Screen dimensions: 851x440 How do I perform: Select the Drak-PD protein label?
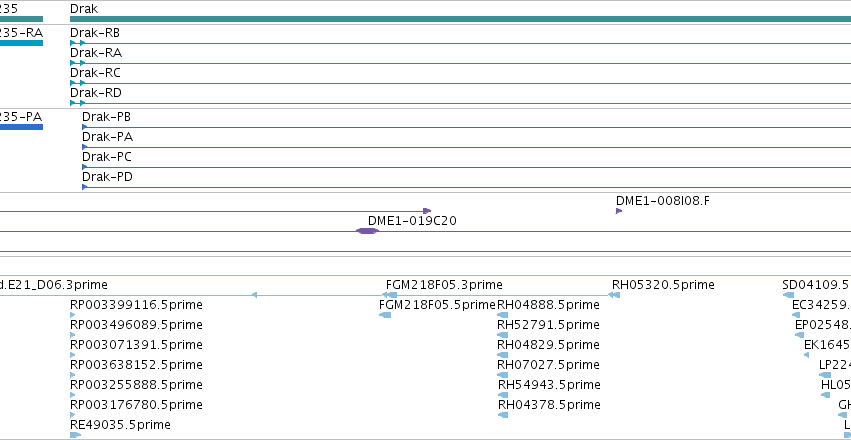(107, 177)
